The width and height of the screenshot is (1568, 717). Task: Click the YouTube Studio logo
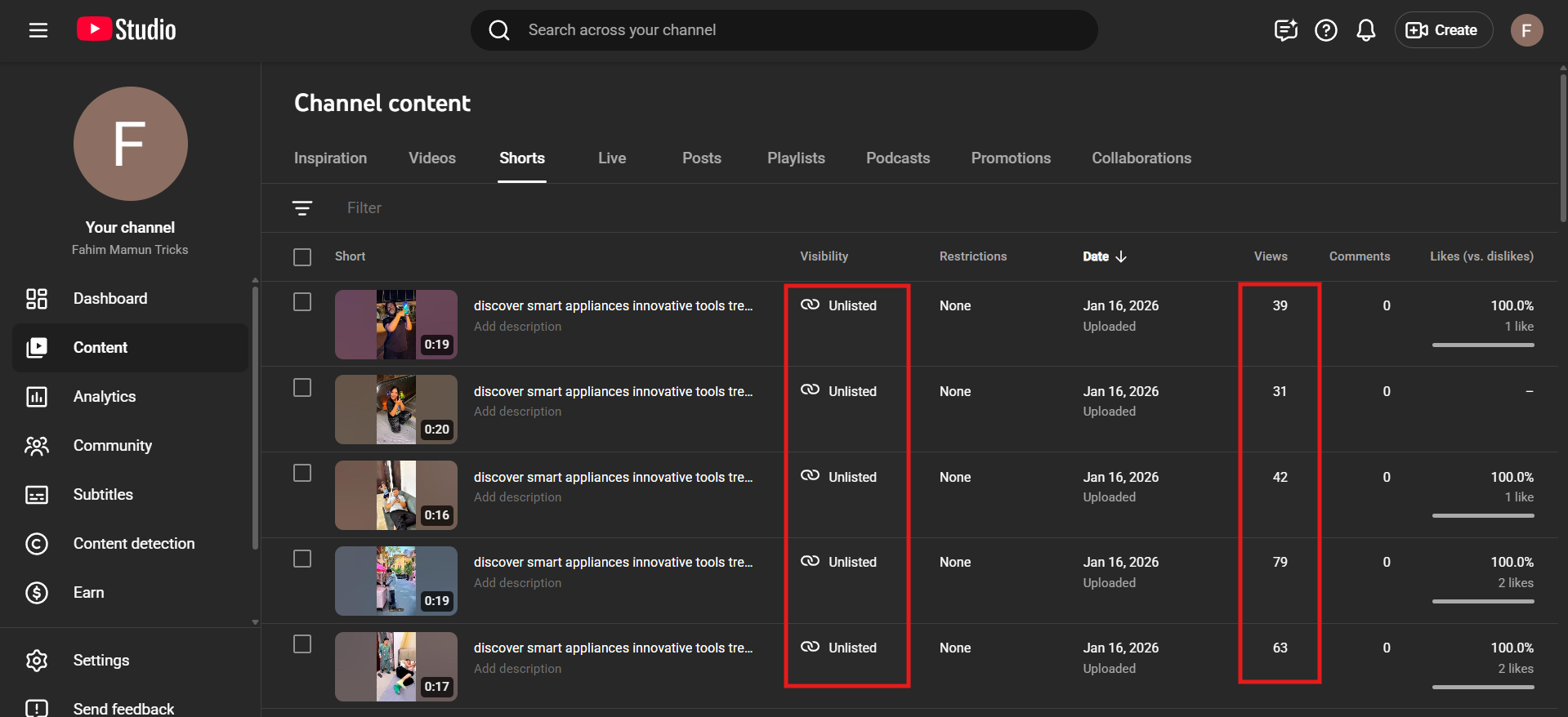point(127,30)
